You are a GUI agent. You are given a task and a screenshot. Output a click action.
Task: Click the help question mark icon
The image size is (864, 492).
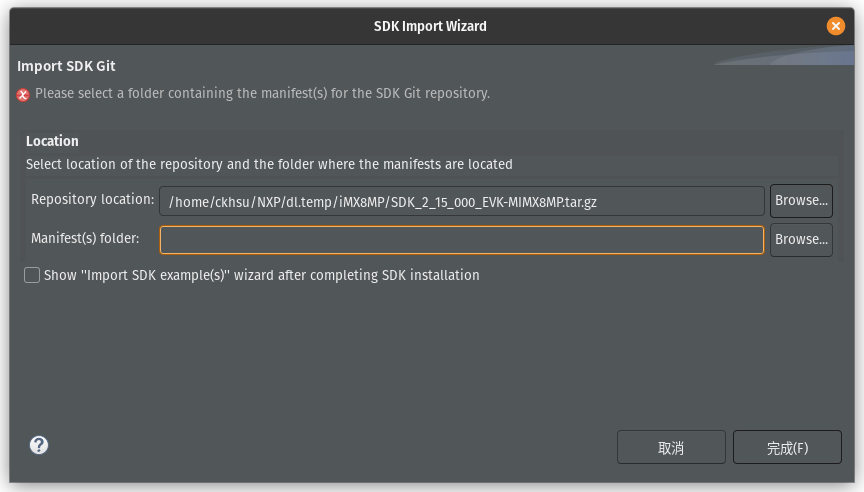coord(39,446)
